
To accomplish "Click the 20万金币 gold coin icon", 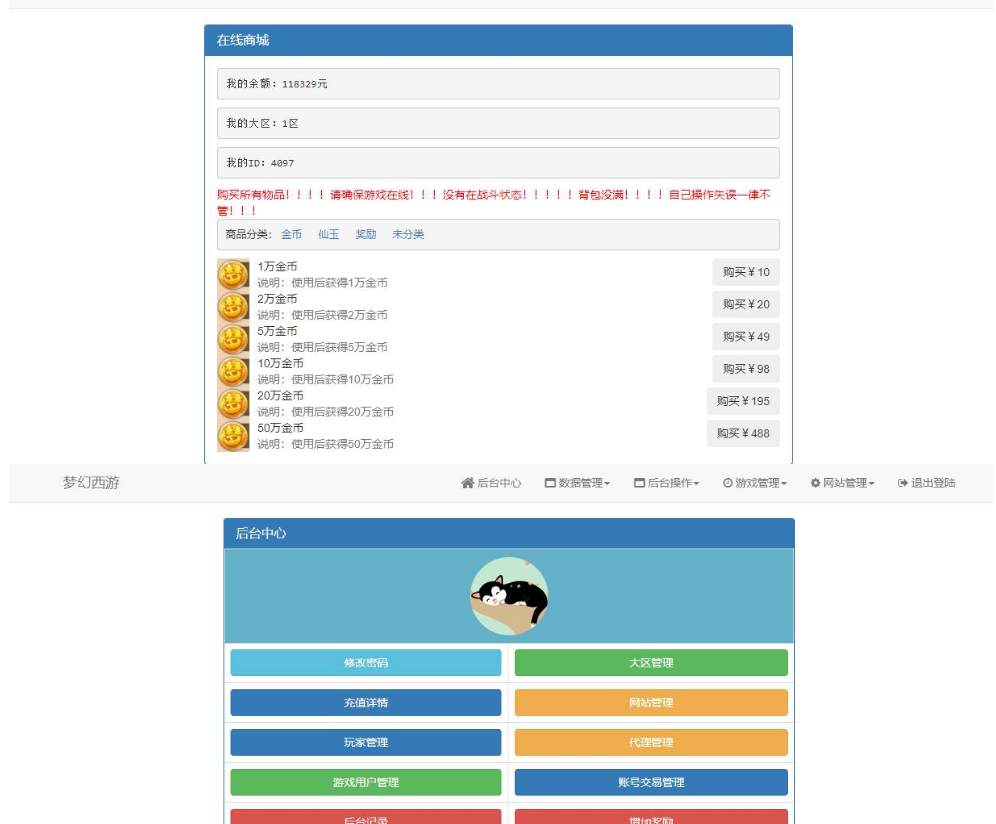I will 233,404.
